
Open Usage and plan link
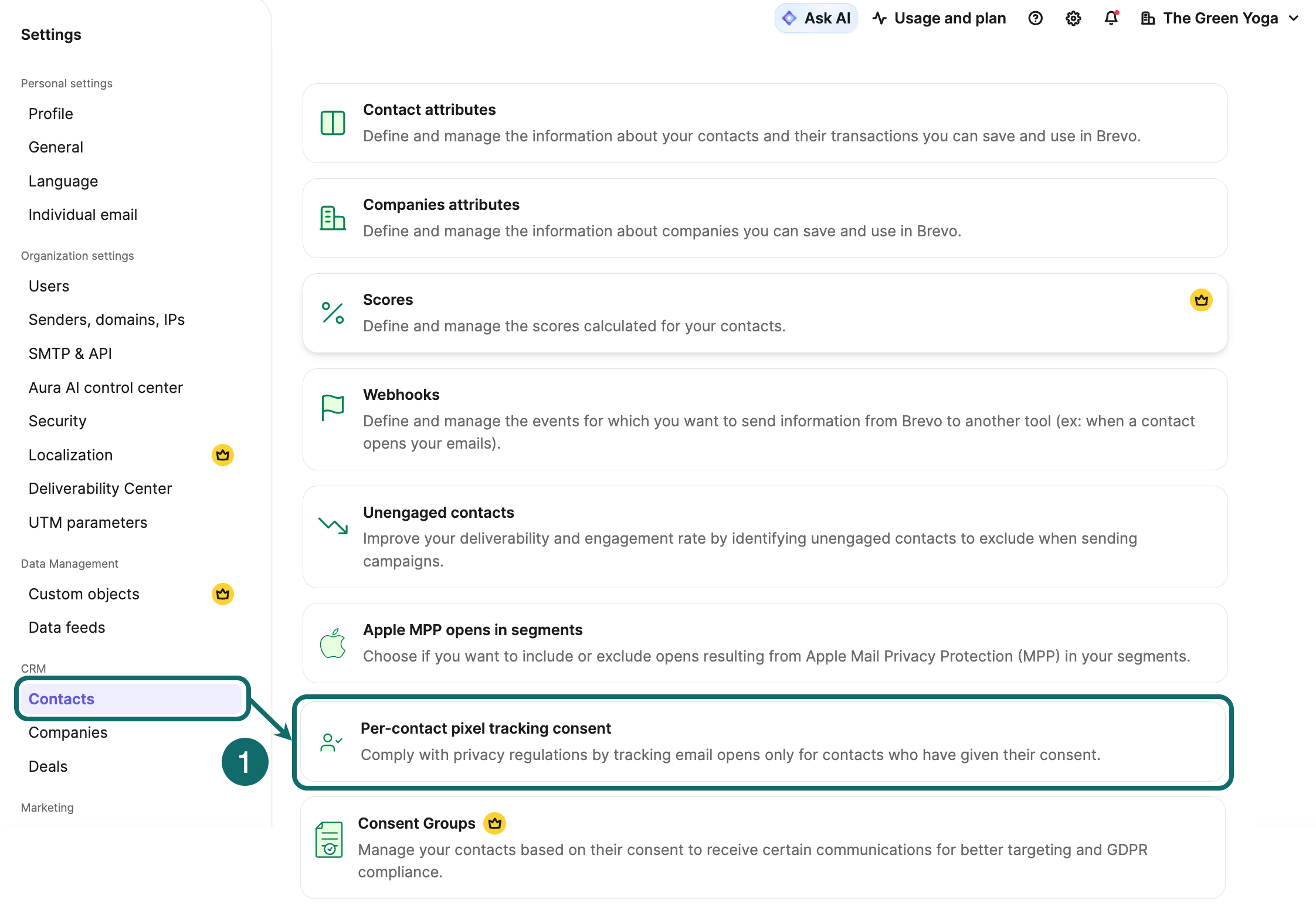939,18
